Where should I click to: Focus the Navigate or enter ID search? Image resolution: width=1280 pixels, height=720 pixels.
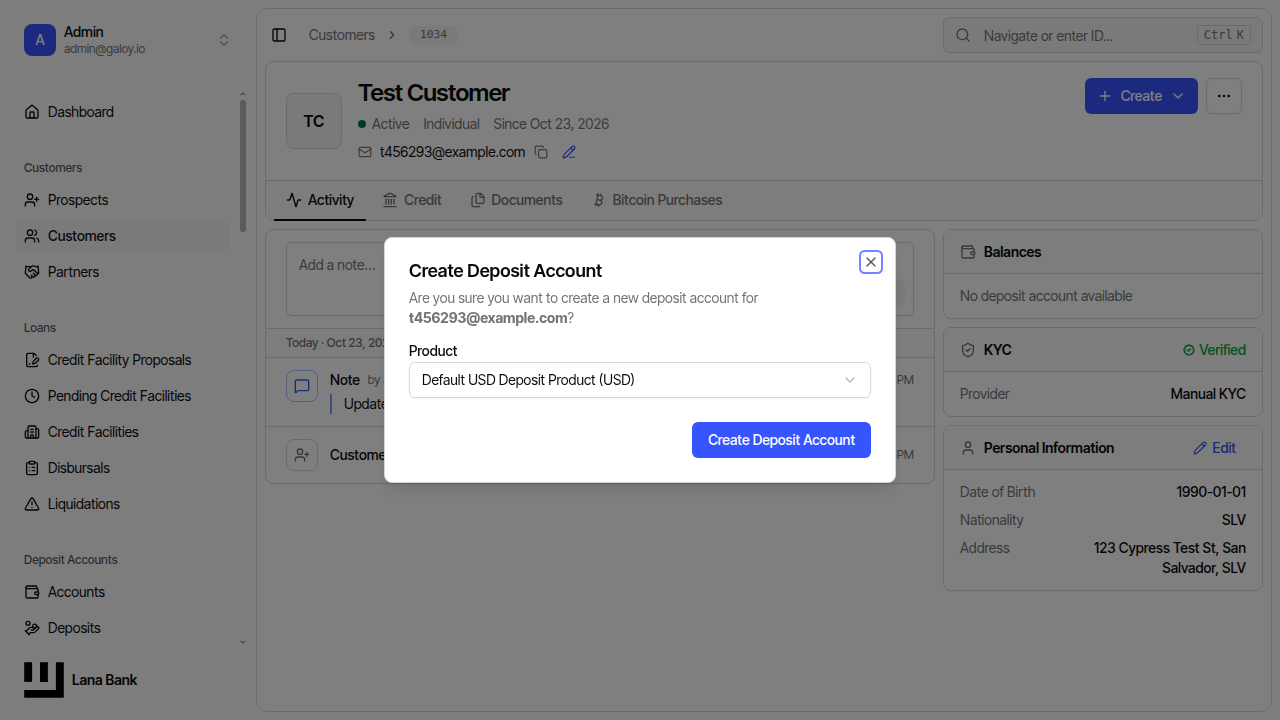[x=1101, y=35]
